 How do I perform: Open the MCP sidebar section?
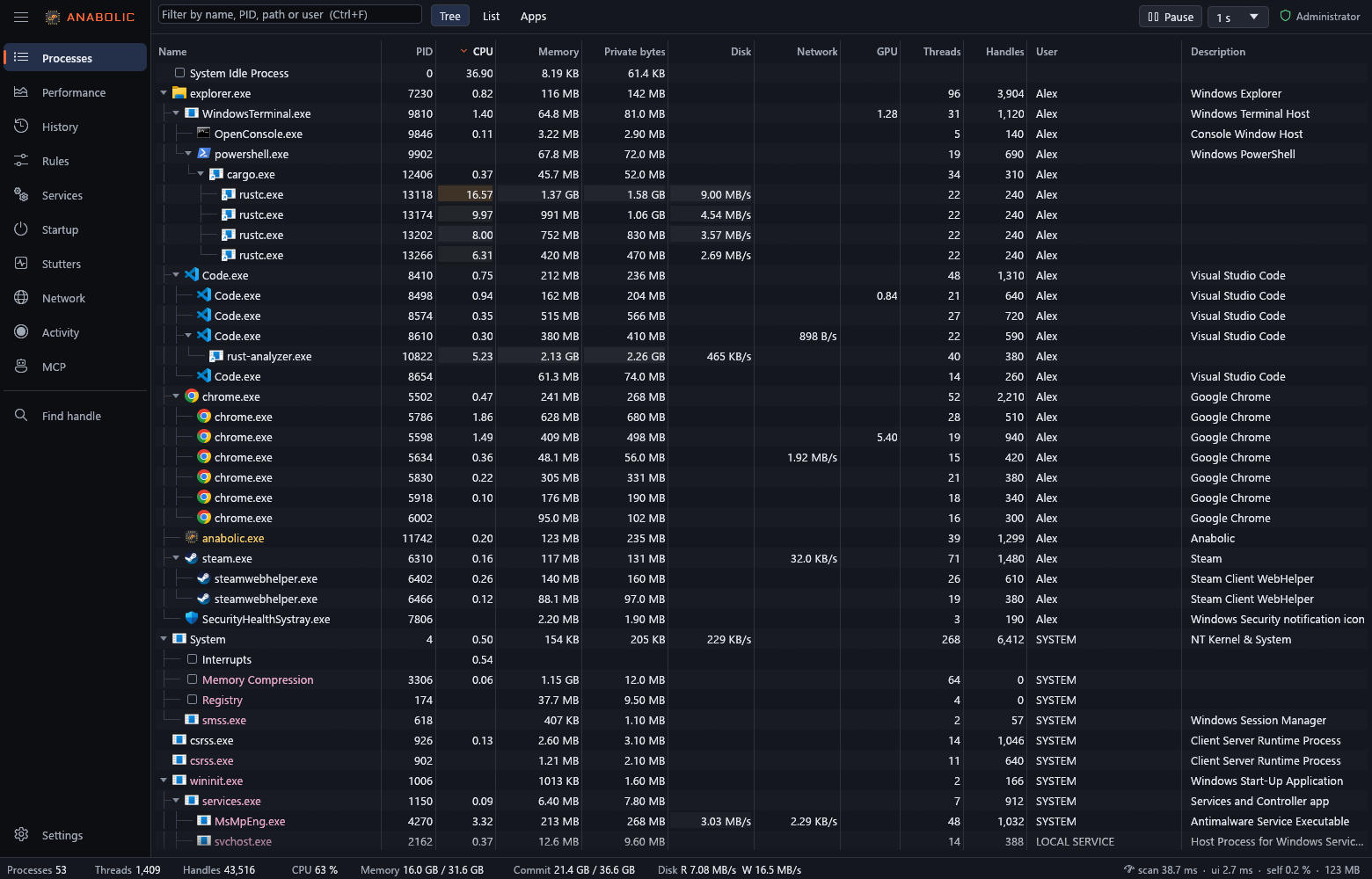pyautogui.click(x=75, y=367)
